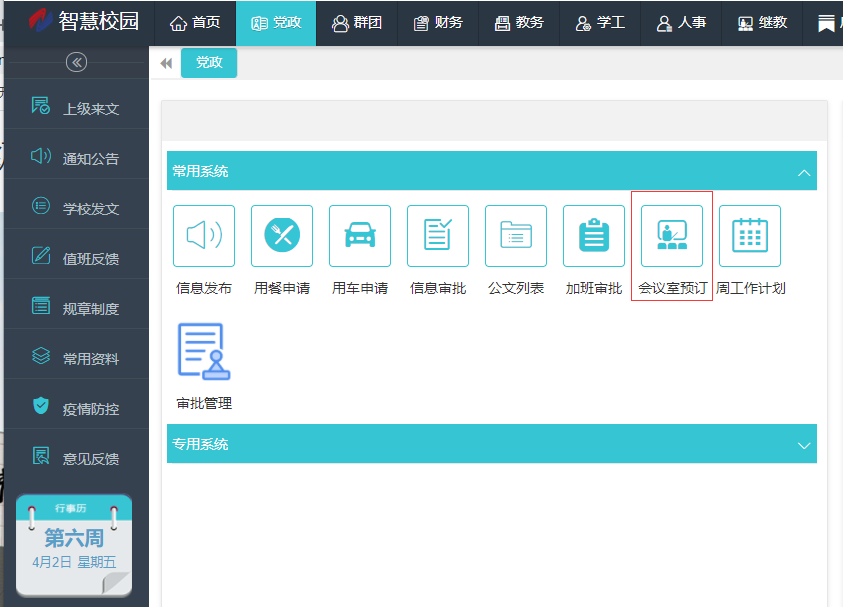Open the 信息发布 megaphone icon
The width and height of the screenshot is (843, 607).
[x=204, y=236]
